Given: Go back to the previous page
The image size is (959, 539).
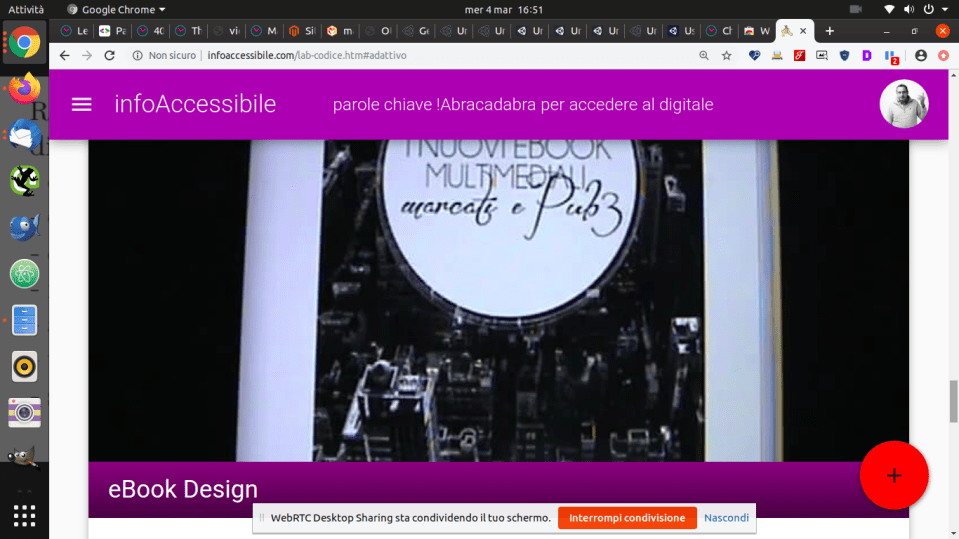Looking at the screenshot, I should pos(65,56).
